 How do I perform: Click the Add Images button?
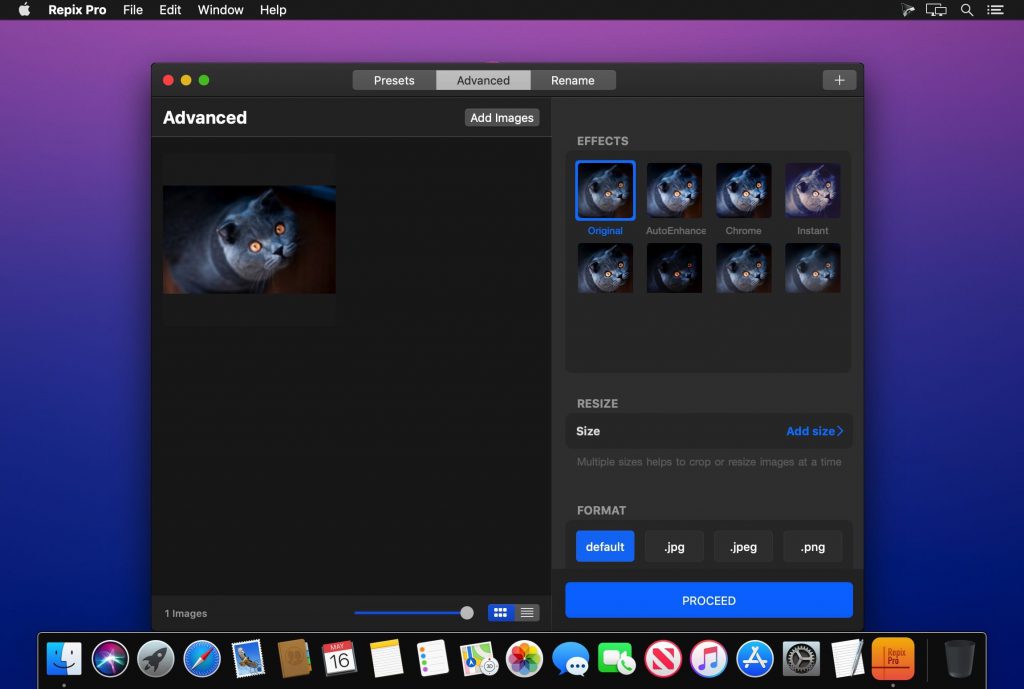pos(502,118)
